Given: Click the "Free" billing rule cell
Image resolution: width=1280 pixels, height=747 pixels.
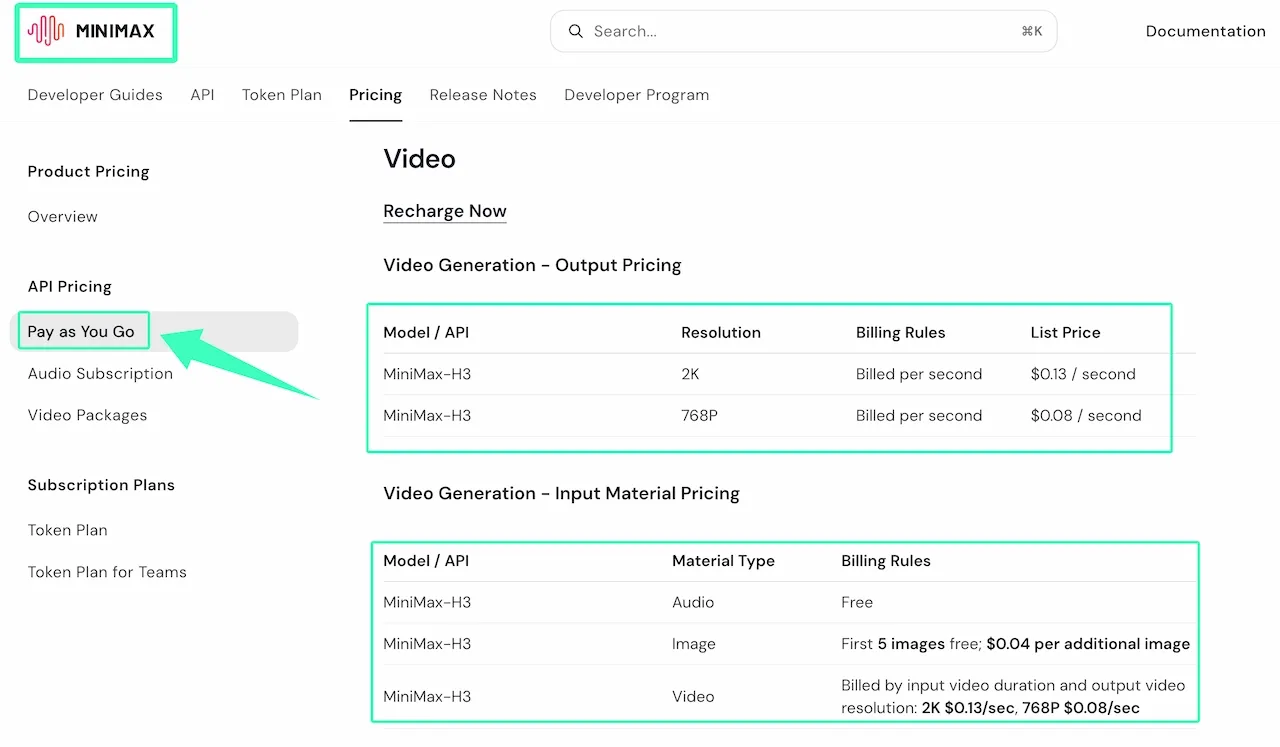Looking at the screenshot, I should pos(857,602).
